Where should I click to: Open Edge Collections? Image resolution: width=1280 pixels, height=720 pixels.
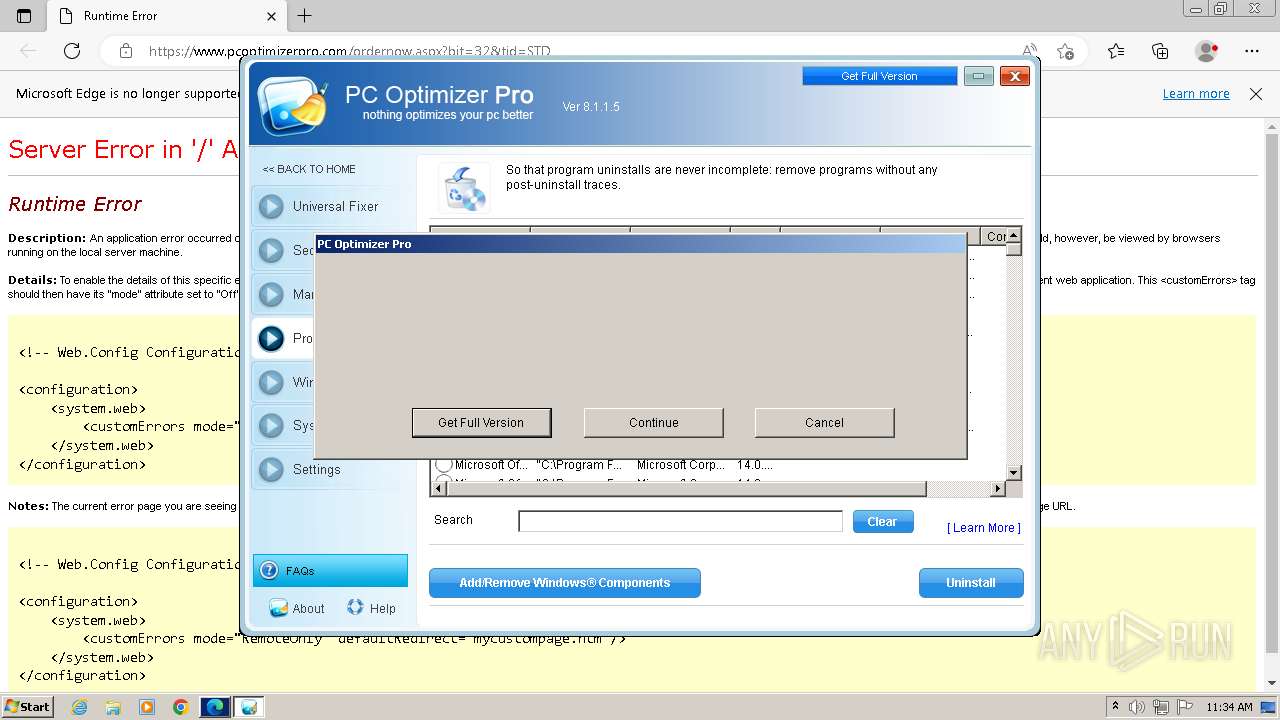click(x=1160, y=51)
